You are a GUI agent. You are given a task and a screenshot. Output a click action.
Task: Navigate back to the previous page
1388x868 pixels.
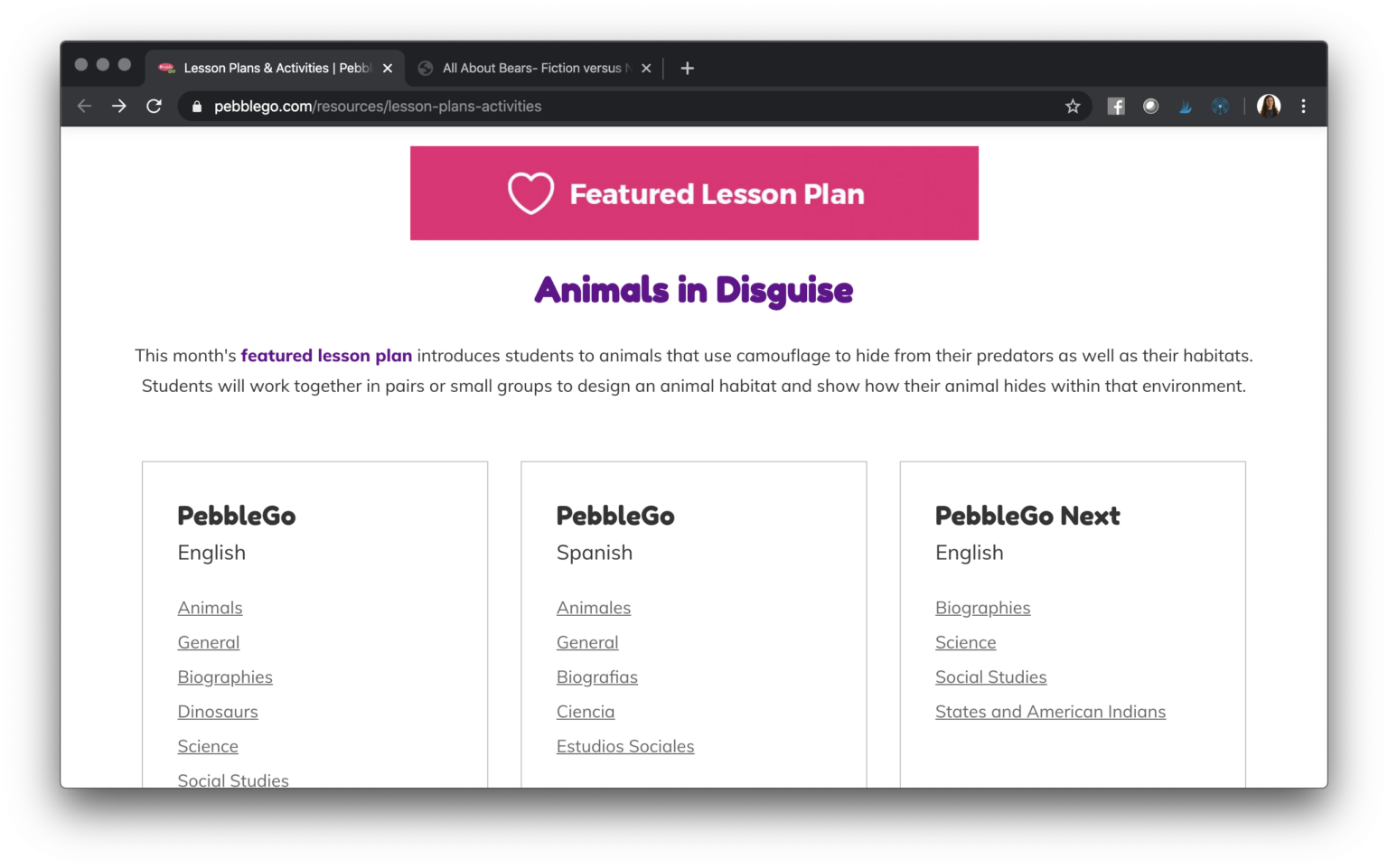pos(84,106)
